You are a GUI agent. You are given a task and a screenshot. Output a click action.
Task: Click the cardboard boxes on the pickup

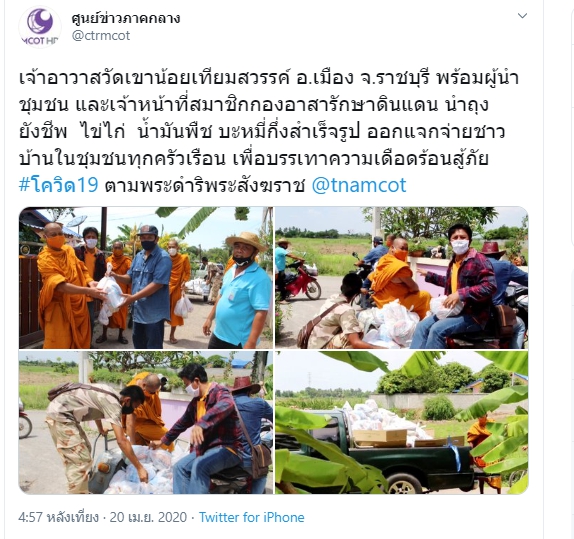381,438
